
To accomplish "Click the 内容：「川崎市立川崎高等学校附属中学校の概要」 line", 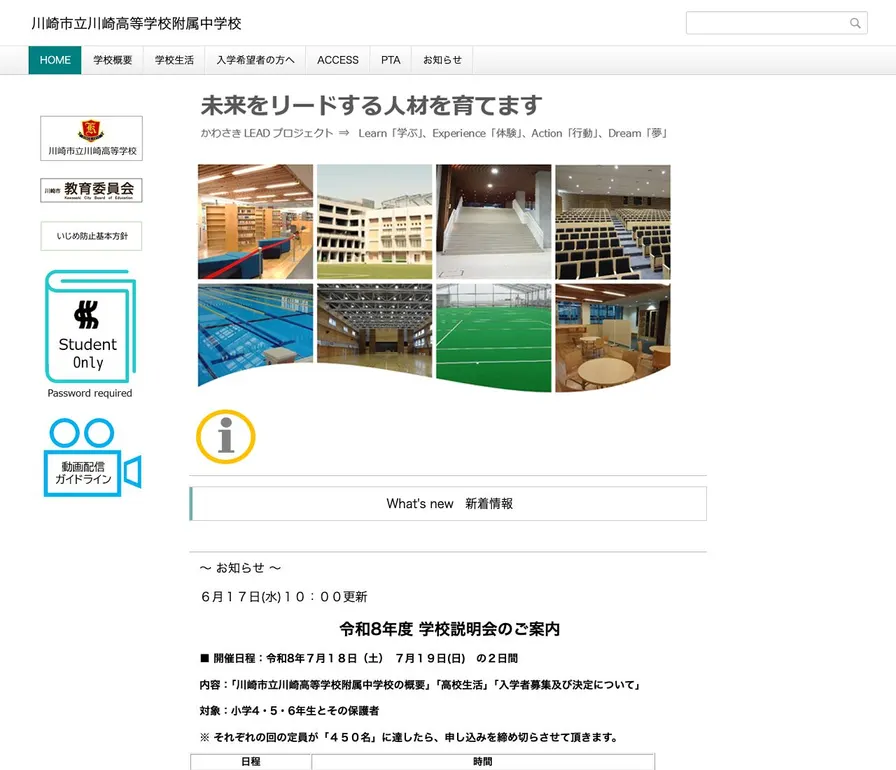I will 421,684.
